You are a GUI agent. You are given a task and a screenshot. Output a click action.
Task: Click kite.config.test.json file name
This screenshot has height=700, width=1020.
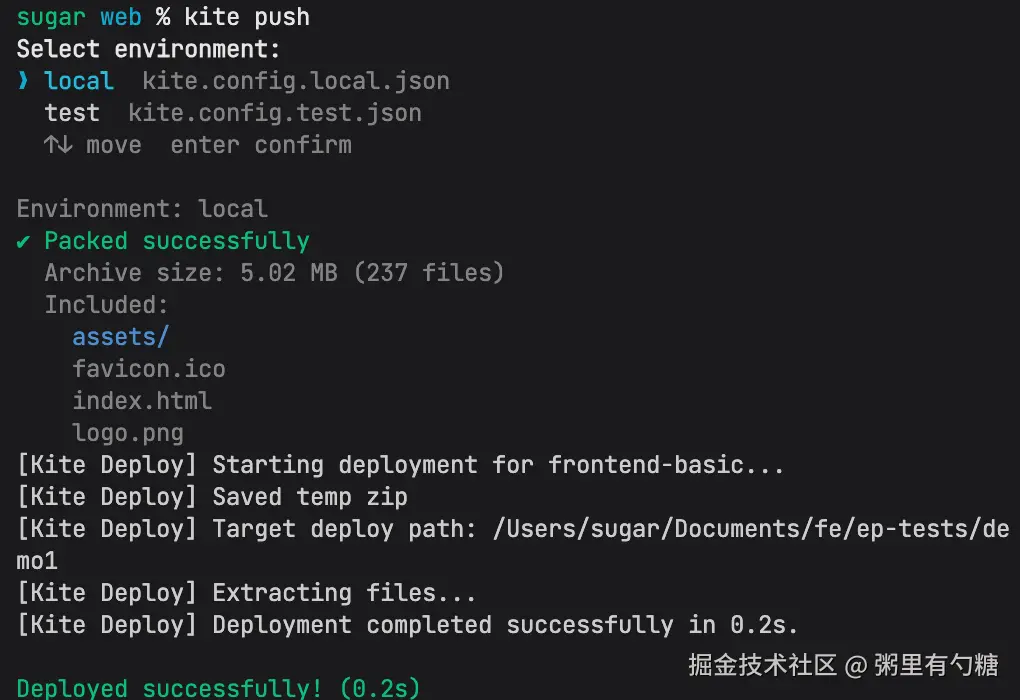pyautogui.click(x=275, y=113)
